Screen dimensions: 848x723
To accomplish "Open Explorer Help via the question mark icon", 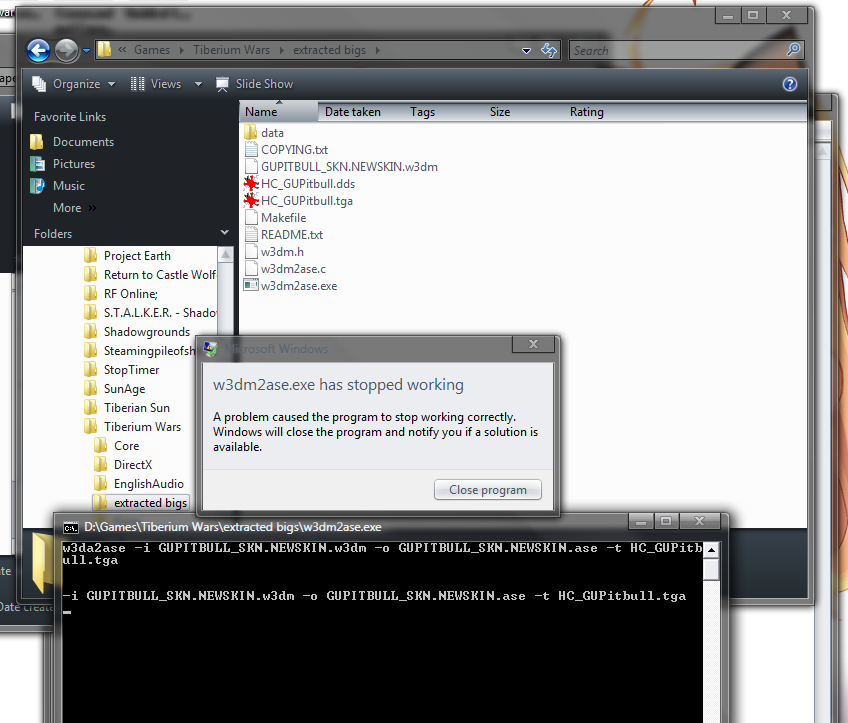I will (x=790, y=84).
